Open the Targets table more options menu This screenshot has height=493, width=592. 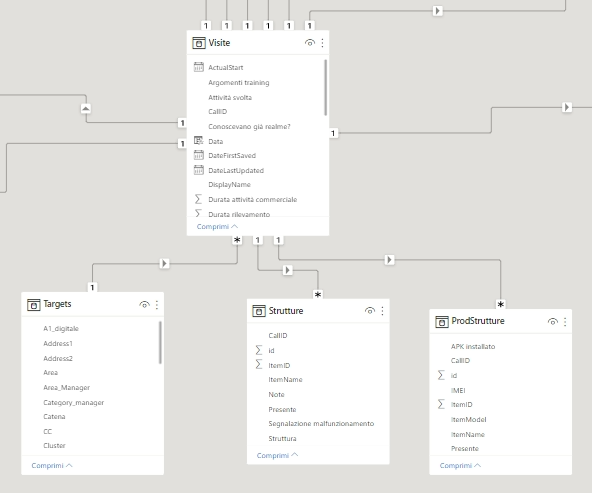coord(157,305)
